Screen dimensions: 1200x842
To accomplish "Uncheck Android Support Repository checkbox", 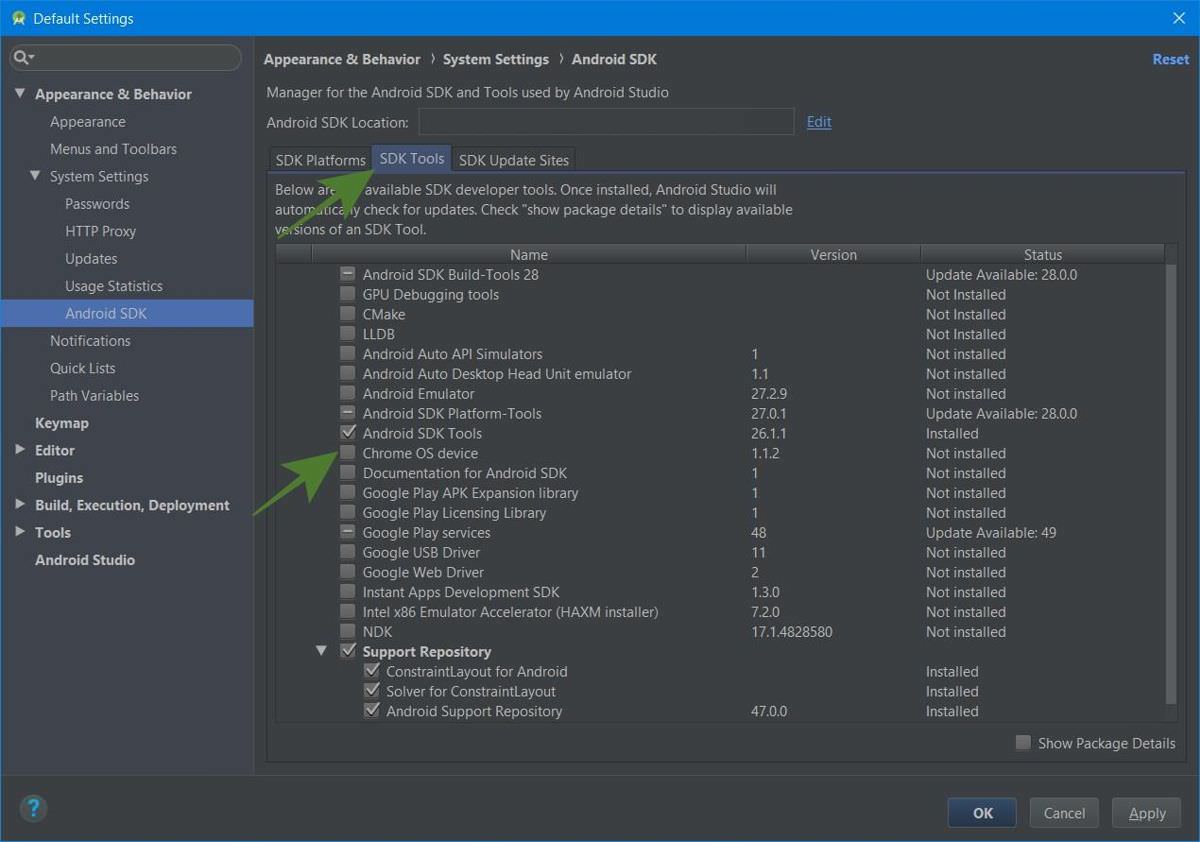I will (371, 711).
